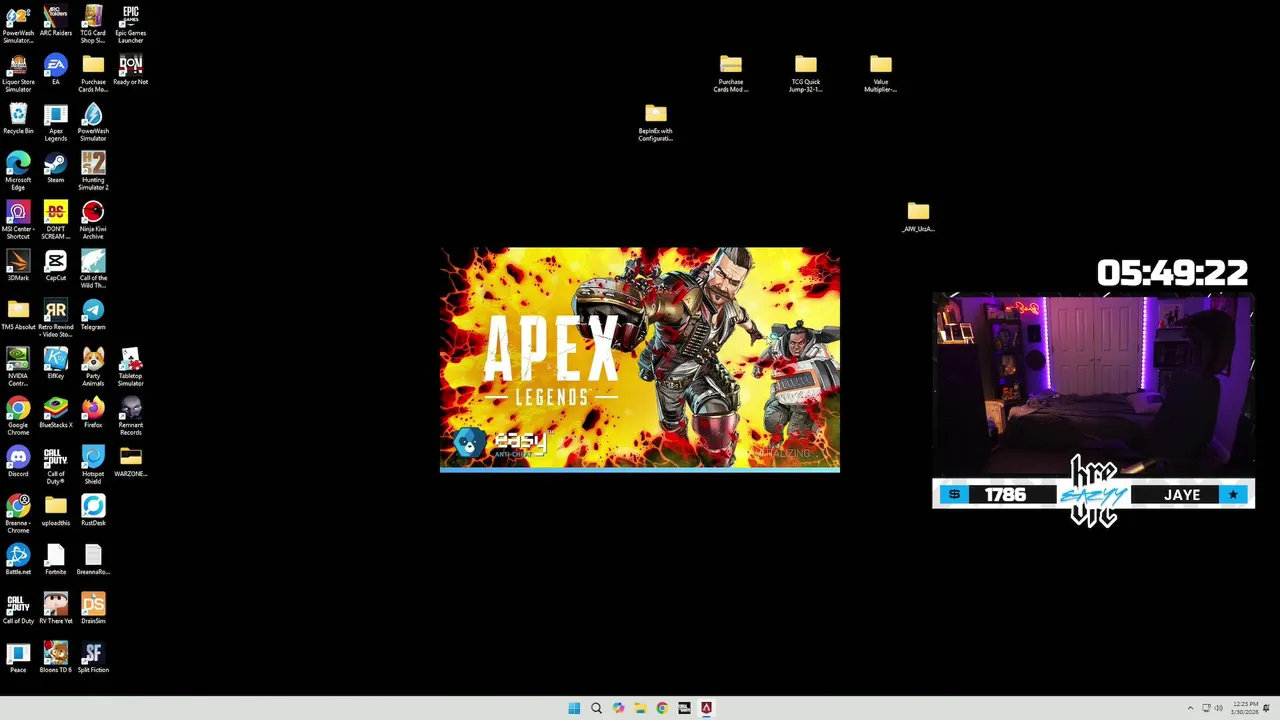Click the MSI Center shortcut icon

tap(18, 221)
